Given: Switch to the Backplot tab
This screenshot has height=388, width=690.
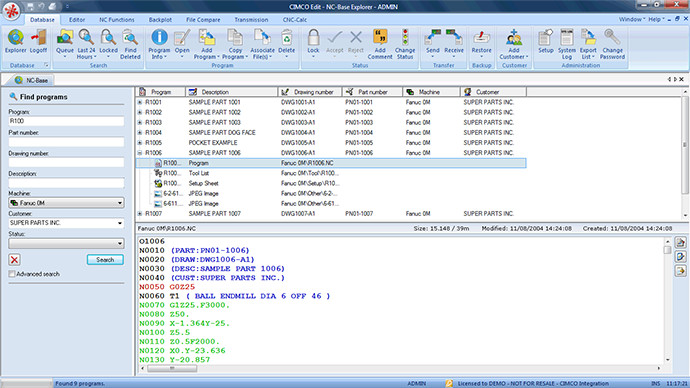Looking at the screenshot, I should tap(160, 20).
